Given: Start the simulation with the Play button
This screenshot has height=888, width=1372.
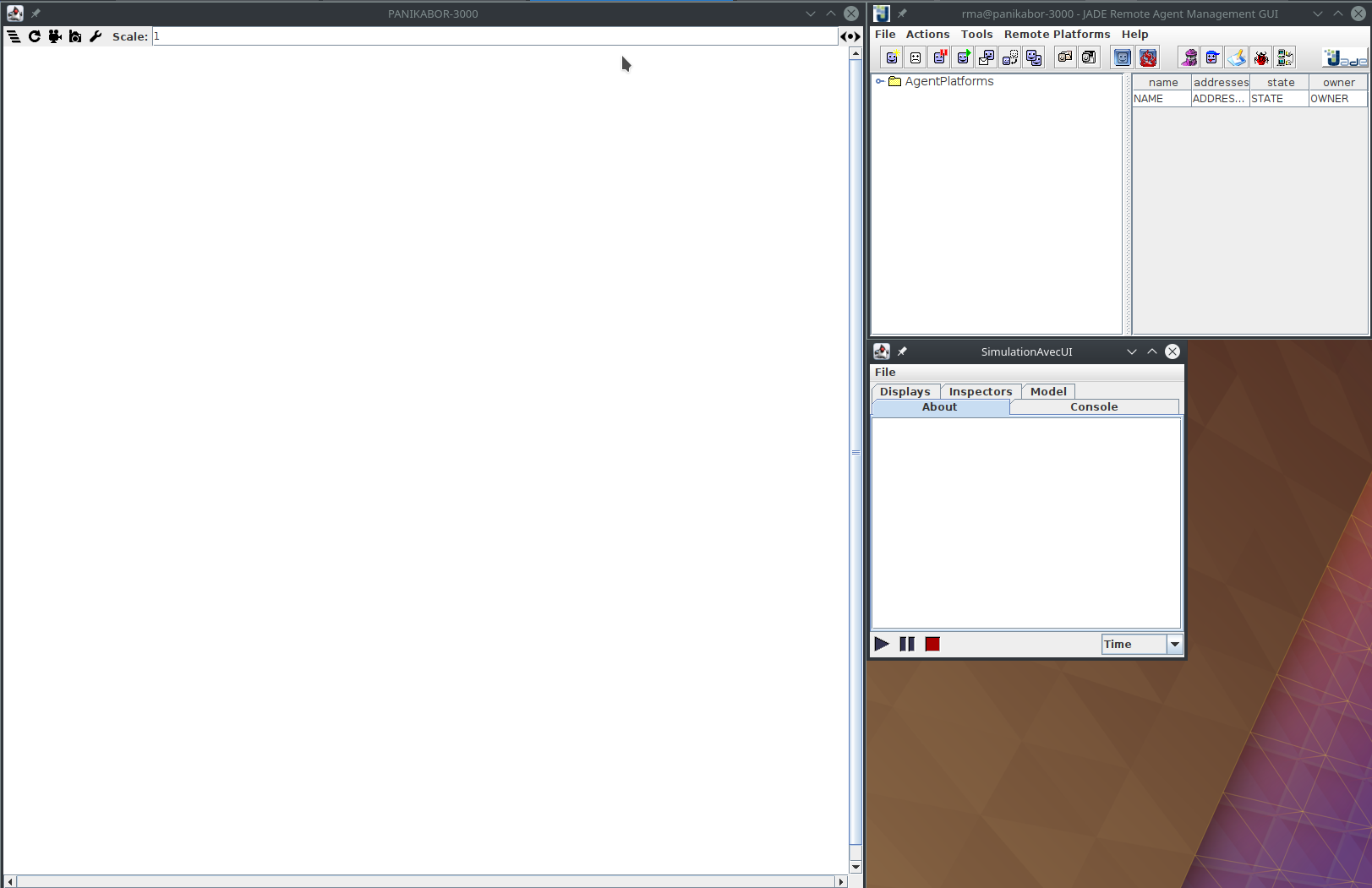Looking at the screenshot, I should tap(882, 644).
